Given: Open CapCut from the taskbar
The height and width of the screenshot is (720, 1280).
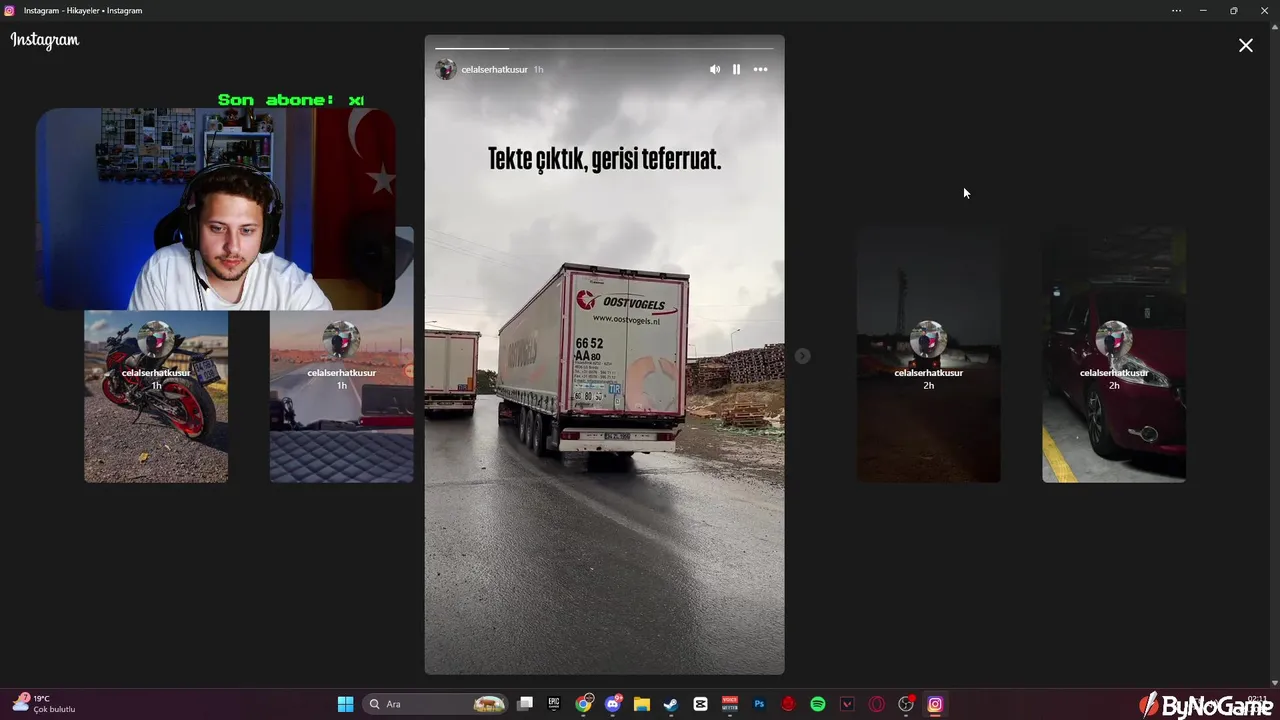Looking at the screenshot, I should click(x=700, y=704).
